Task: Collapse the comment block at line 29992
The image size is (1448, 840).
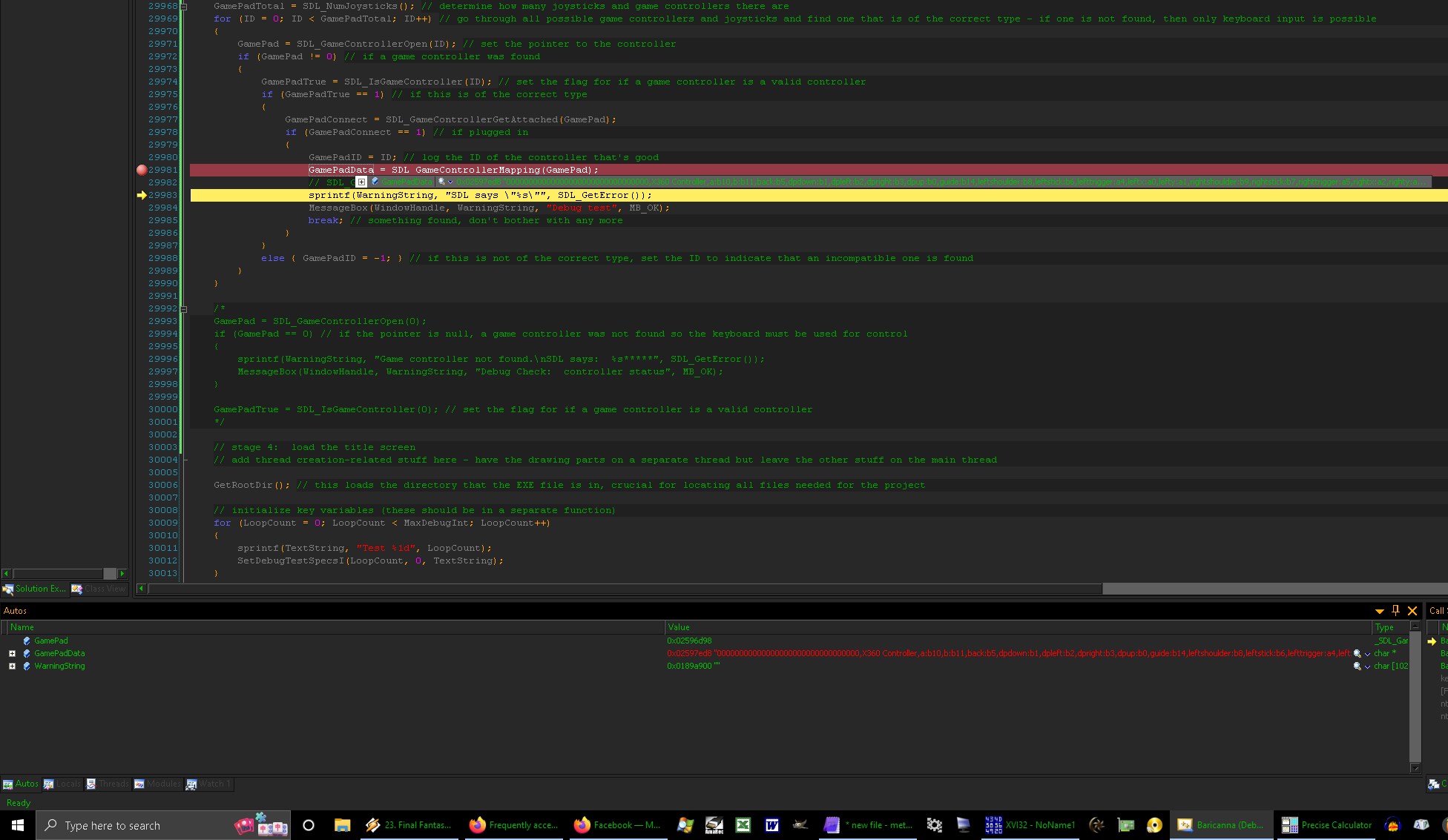Action: click(x=184, y=308)
